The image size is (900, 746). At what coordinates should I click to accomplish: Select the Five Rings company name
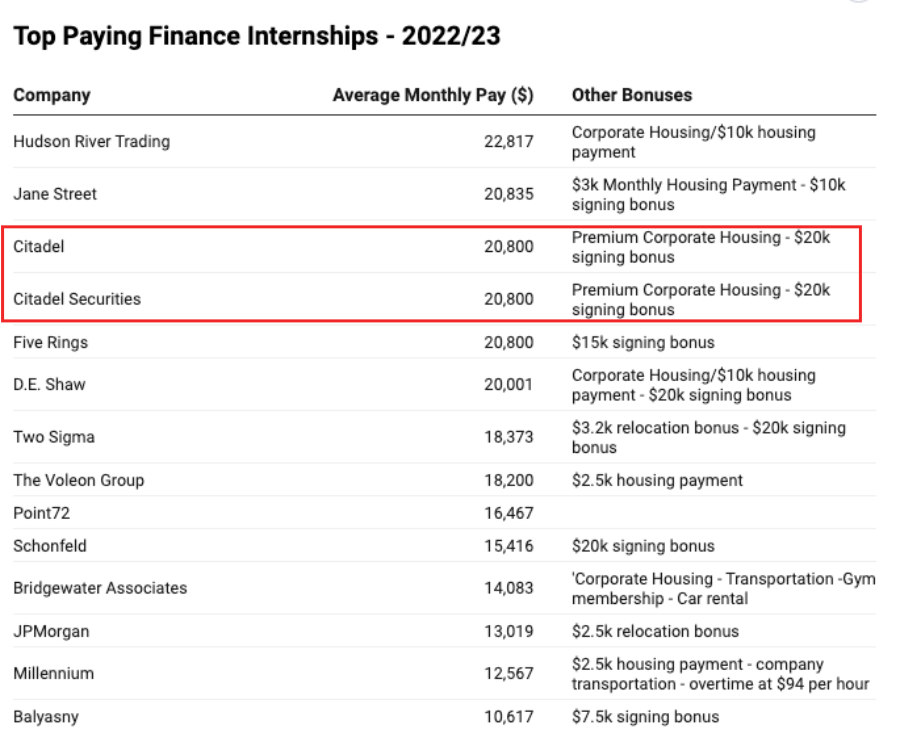[51, 343]
